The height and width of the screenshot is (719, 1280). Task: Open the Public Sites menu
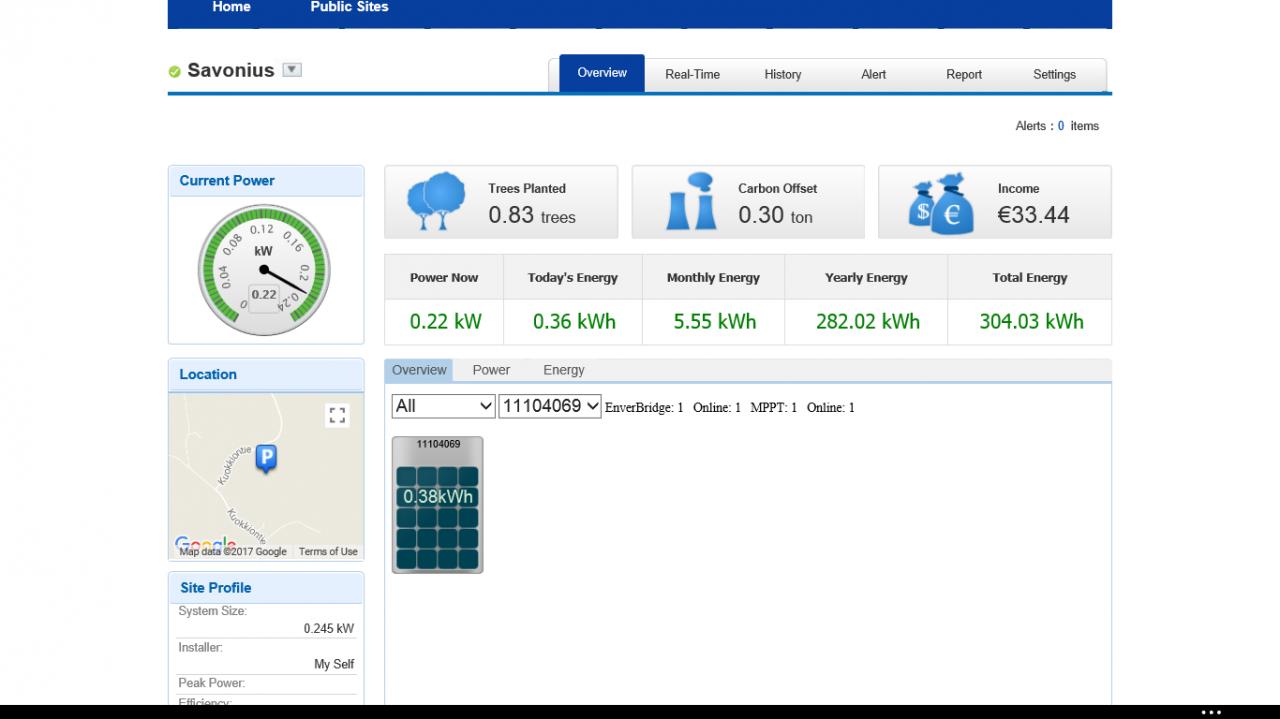(349, 7)
